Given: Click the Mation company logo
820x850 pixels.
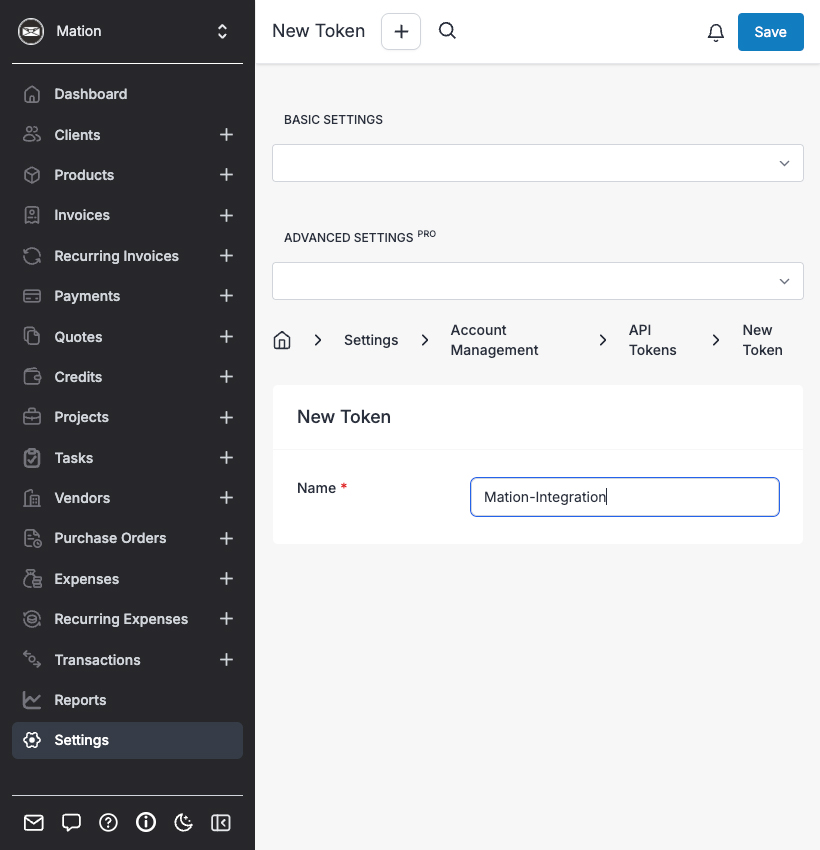Looking at the screenshot, I should 31,31.
